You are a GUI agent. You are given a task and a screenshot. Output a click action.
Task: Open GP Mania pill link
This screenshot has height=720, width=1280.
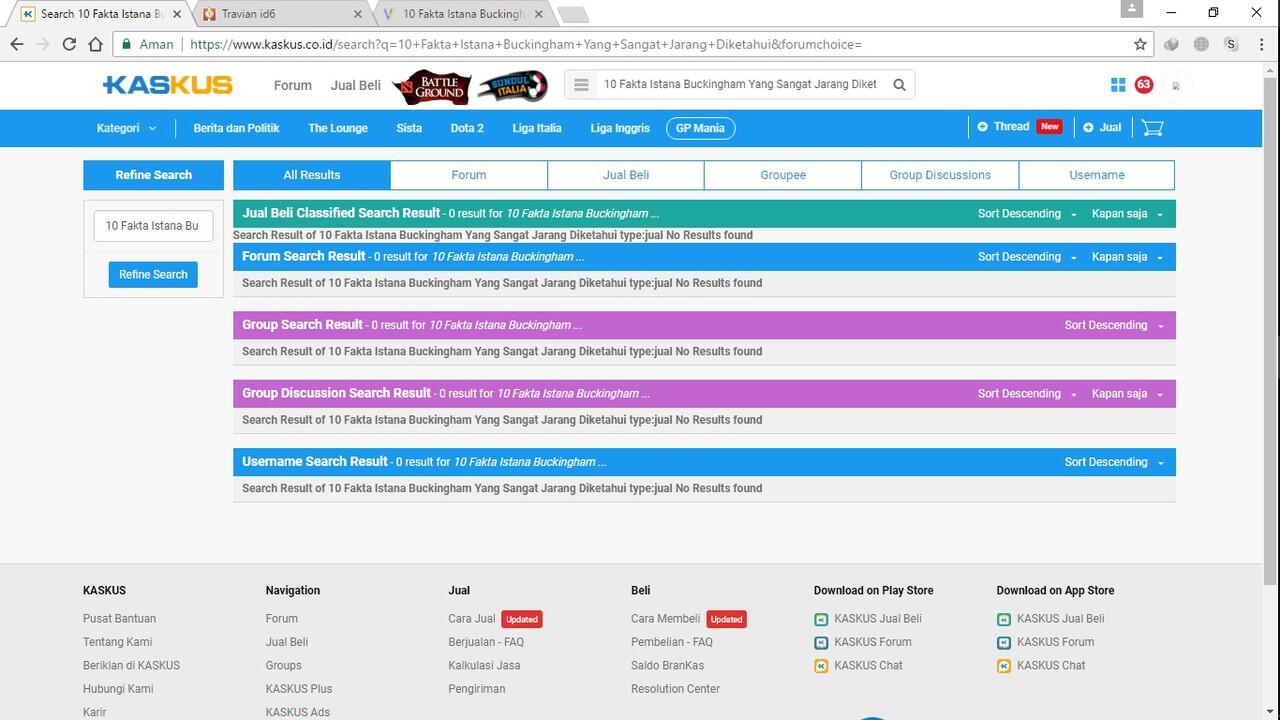point(700,128)
